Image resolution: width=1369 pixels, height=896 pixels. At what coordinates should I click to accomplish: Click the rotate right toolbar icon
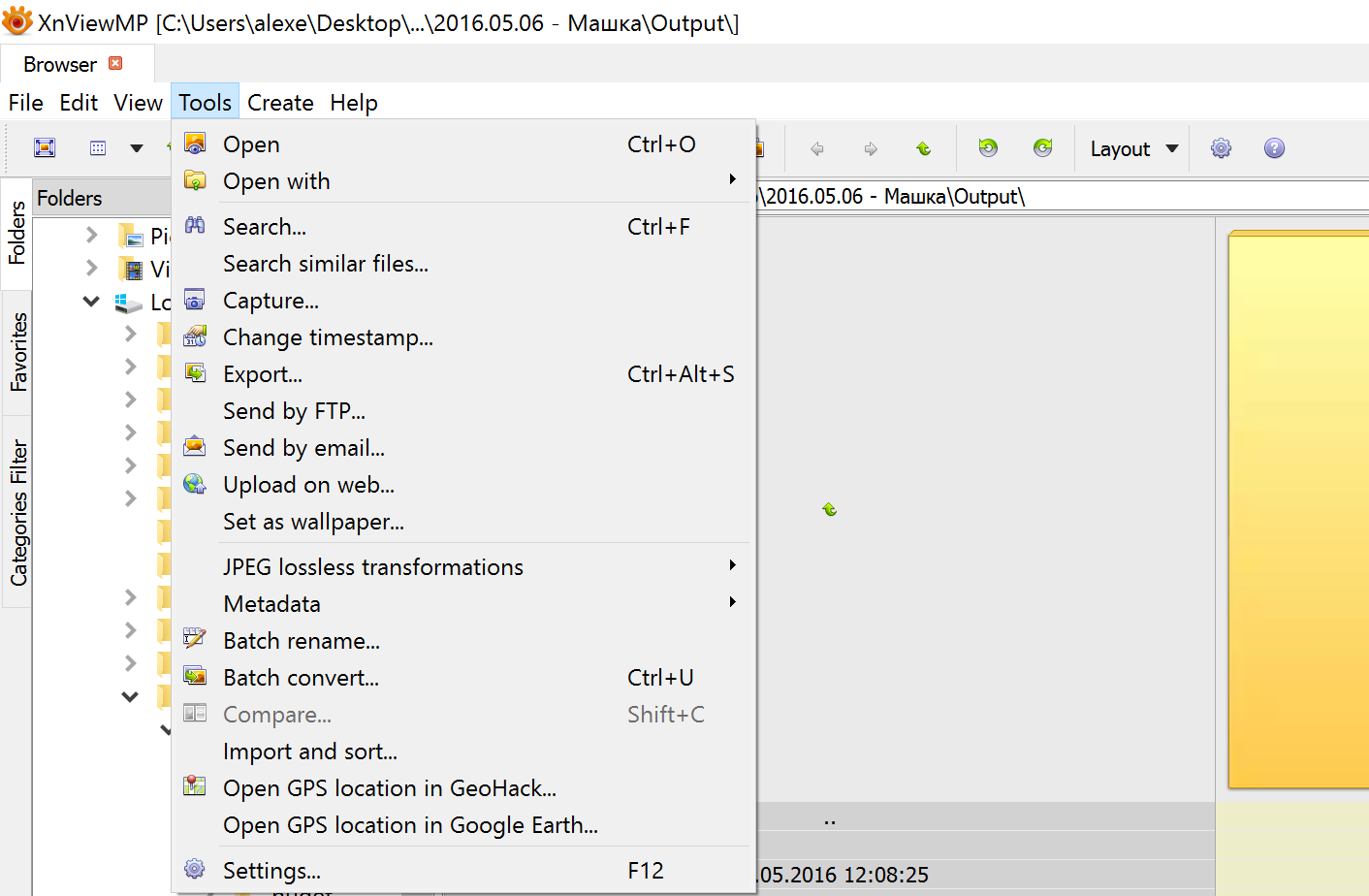1043,147
